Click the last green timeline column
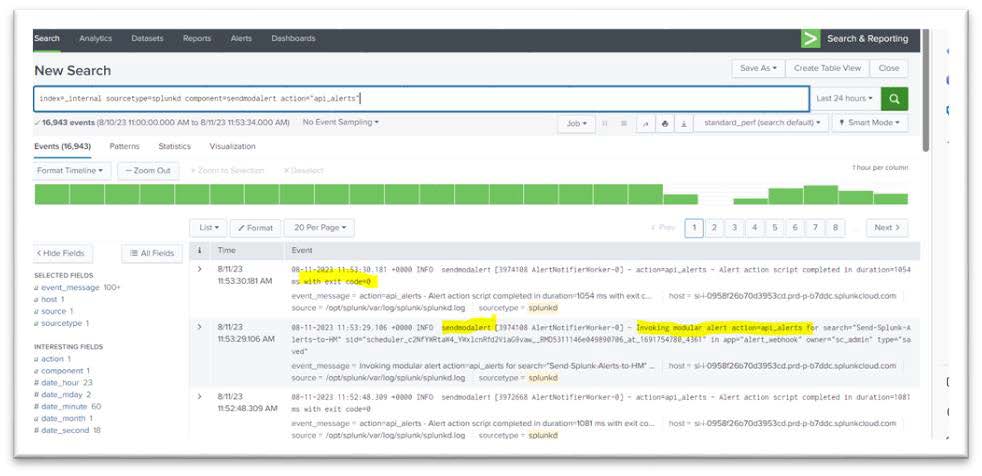Image resolution: width=982 pixels, height=476 pixels. coord(891,199)
